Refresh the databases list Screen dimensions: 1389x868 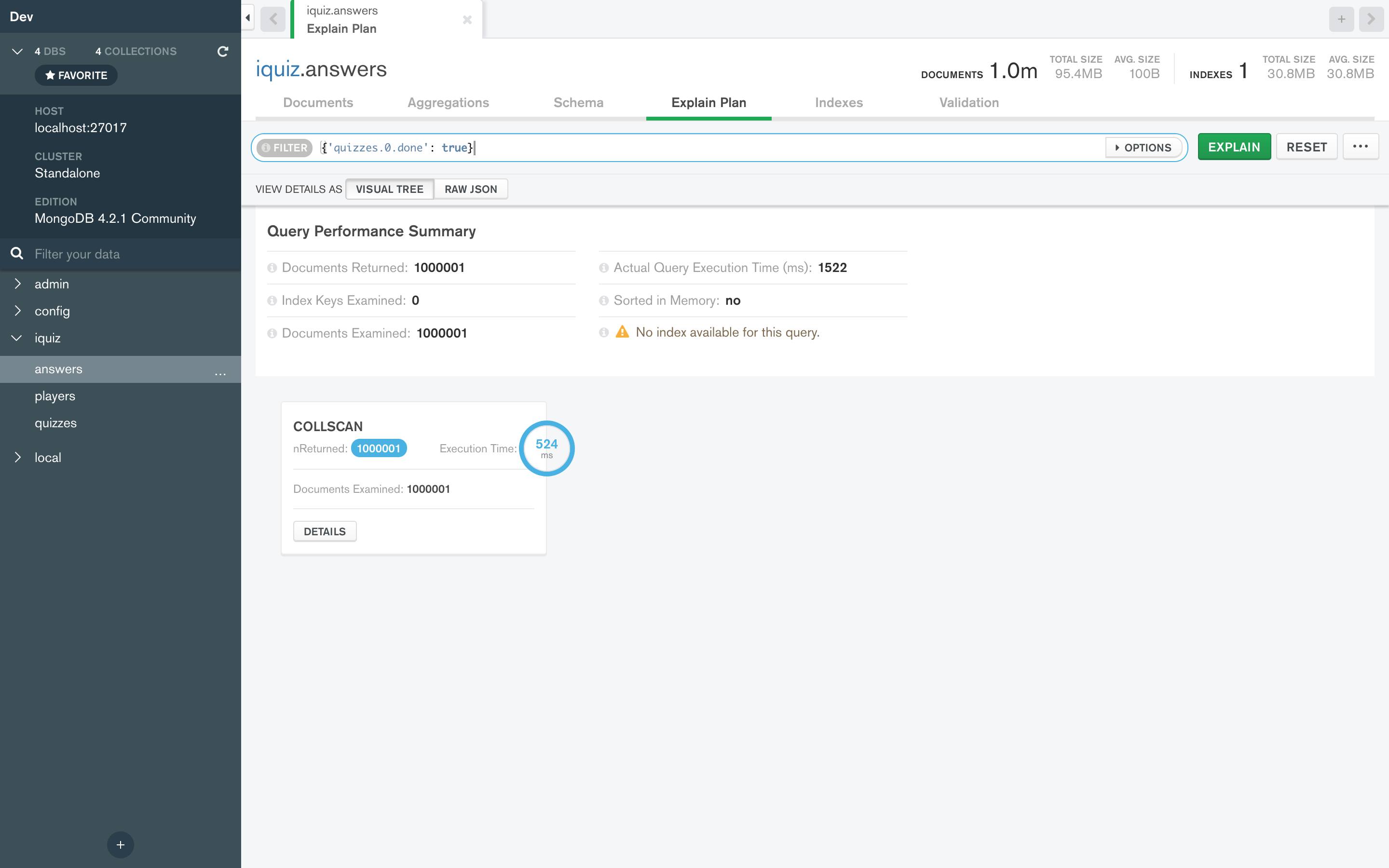click(223, 52)
